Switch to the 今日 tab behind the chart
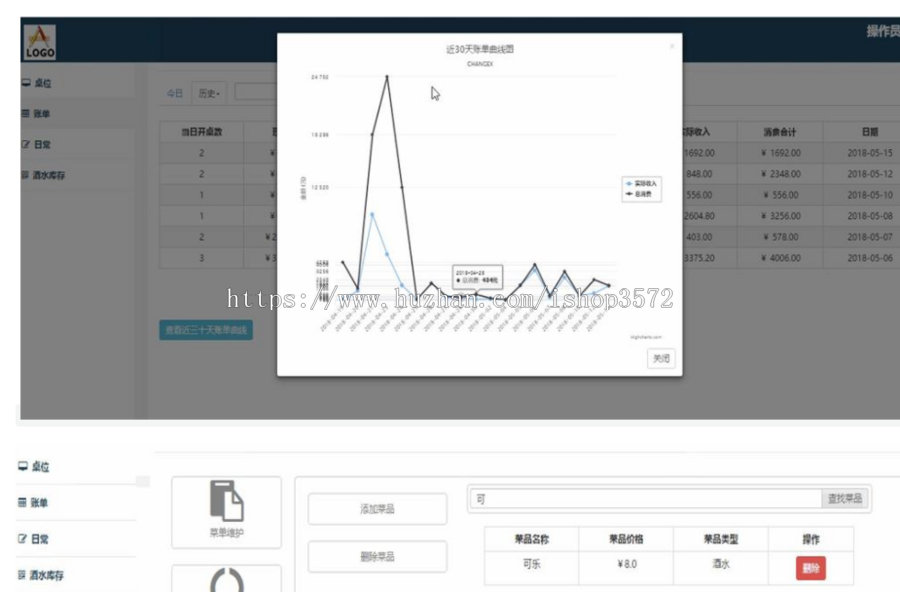 click(174, 93)
